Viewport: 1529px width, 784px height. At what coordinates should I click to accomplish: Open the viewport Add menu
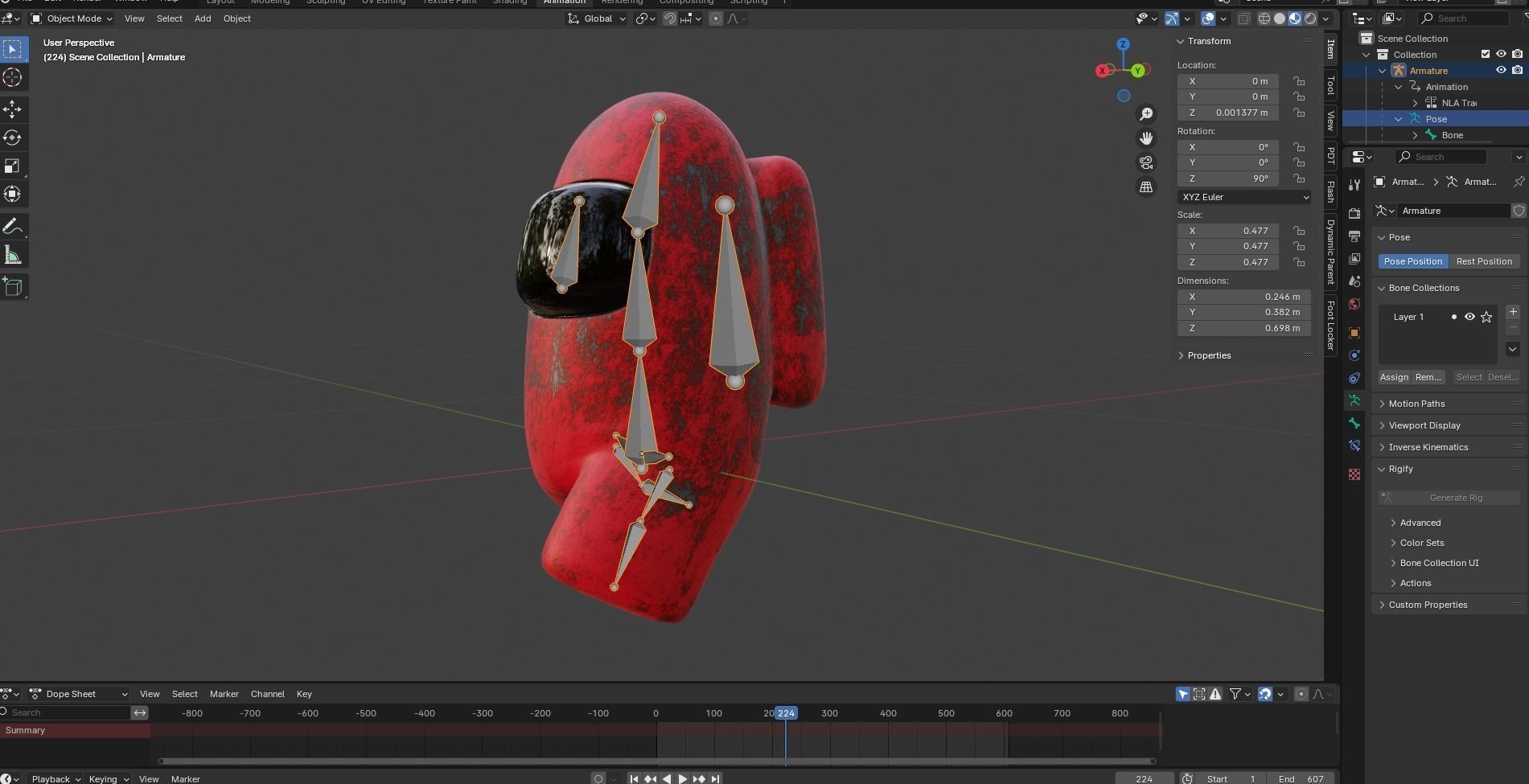tap(203, 18)
